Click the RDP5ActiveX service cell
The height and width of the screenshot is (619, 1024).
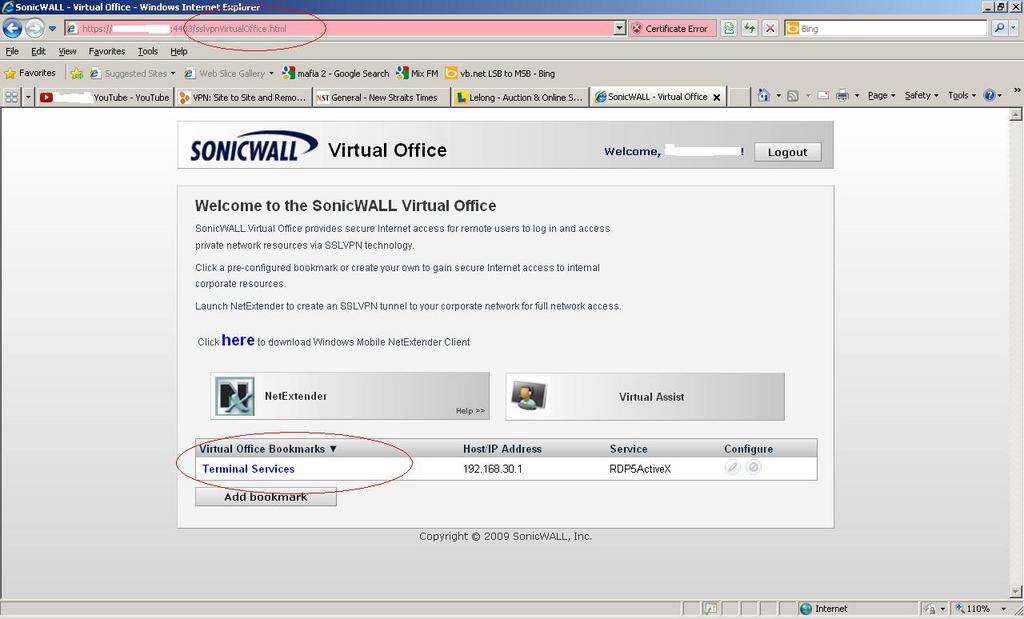coord(640,469)
